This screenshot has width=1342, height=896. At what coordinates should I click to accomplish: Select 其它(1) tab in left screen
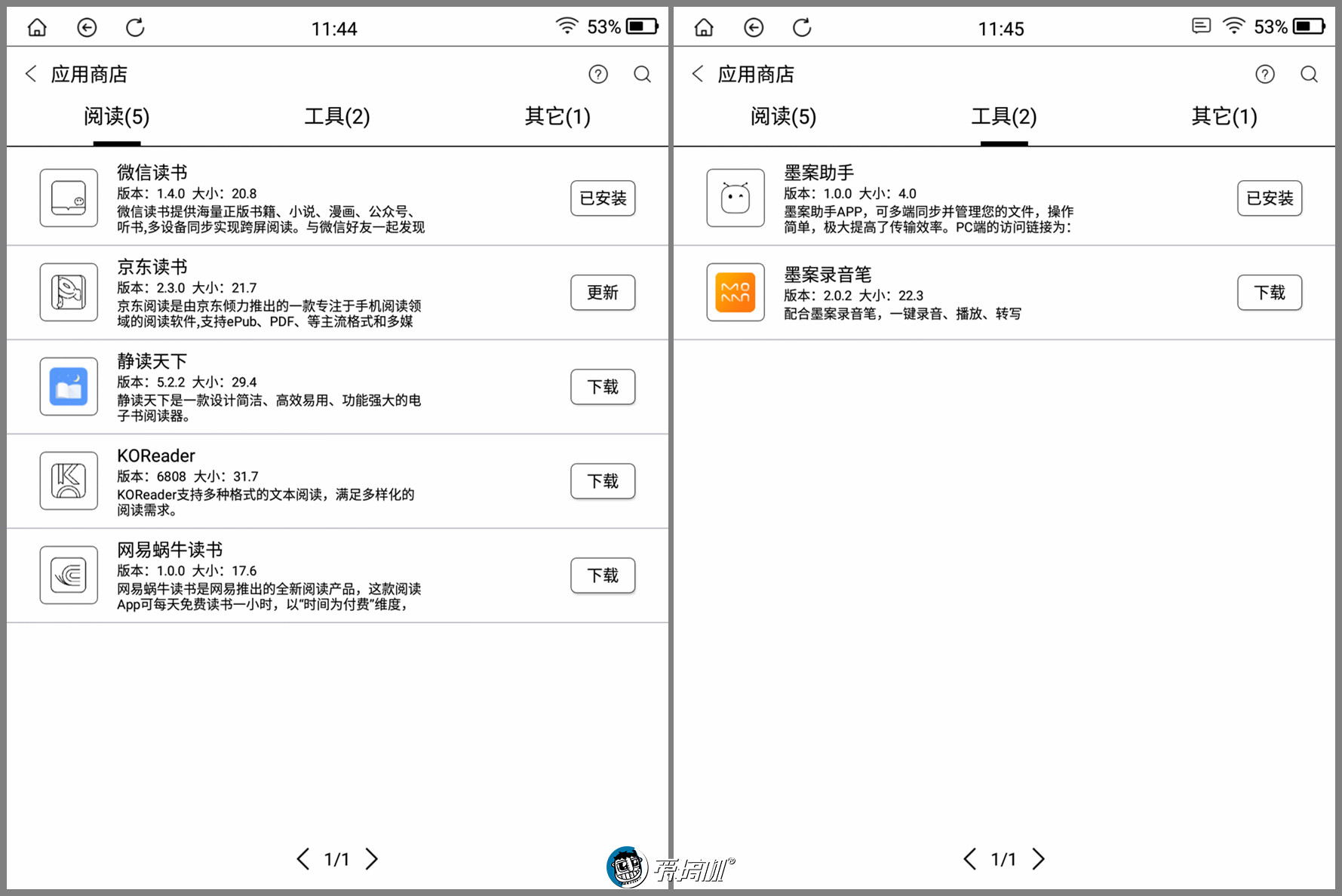(557, 116)
